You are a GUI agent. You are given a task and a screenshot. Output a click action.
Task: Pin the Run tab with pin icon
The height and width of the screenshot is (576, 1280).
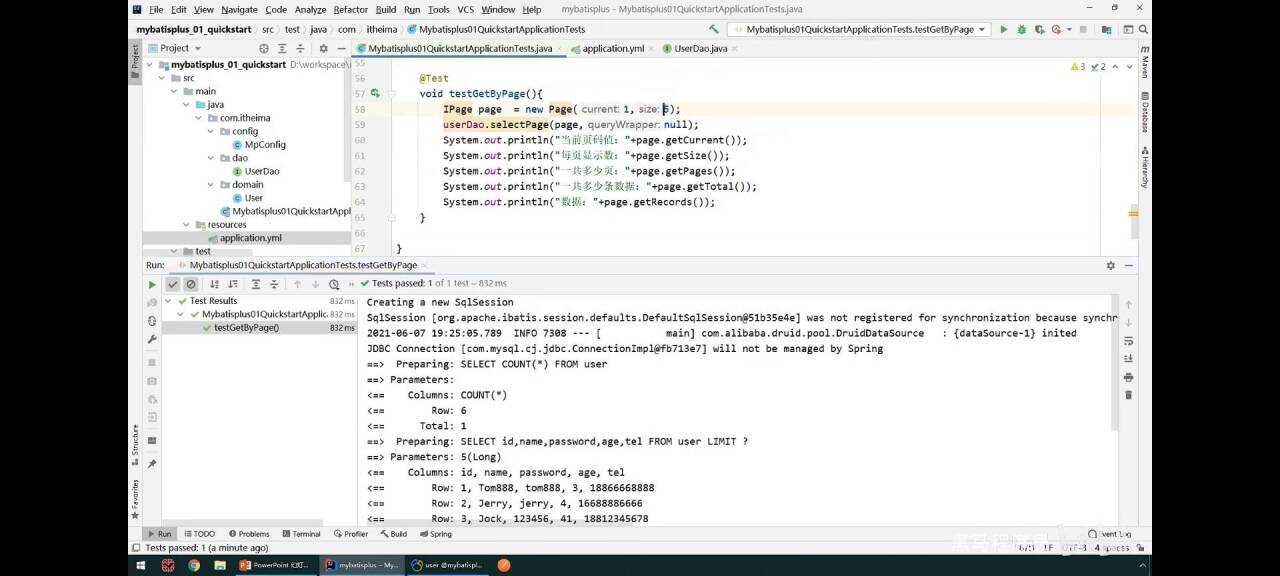tap(152, 464)
